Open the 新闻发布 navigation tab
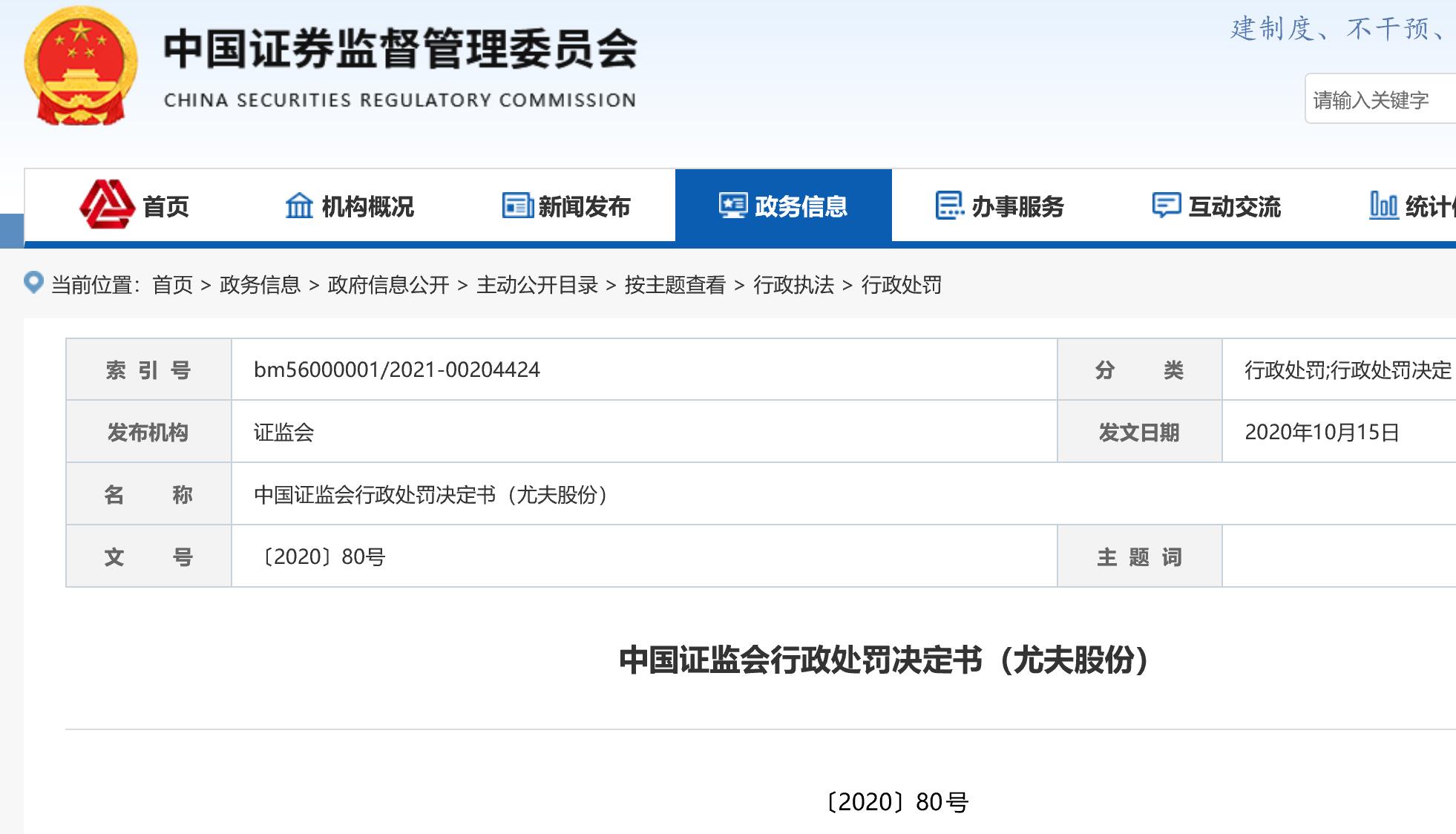This screenshot has width=1456, height=834. coord(566,206)
